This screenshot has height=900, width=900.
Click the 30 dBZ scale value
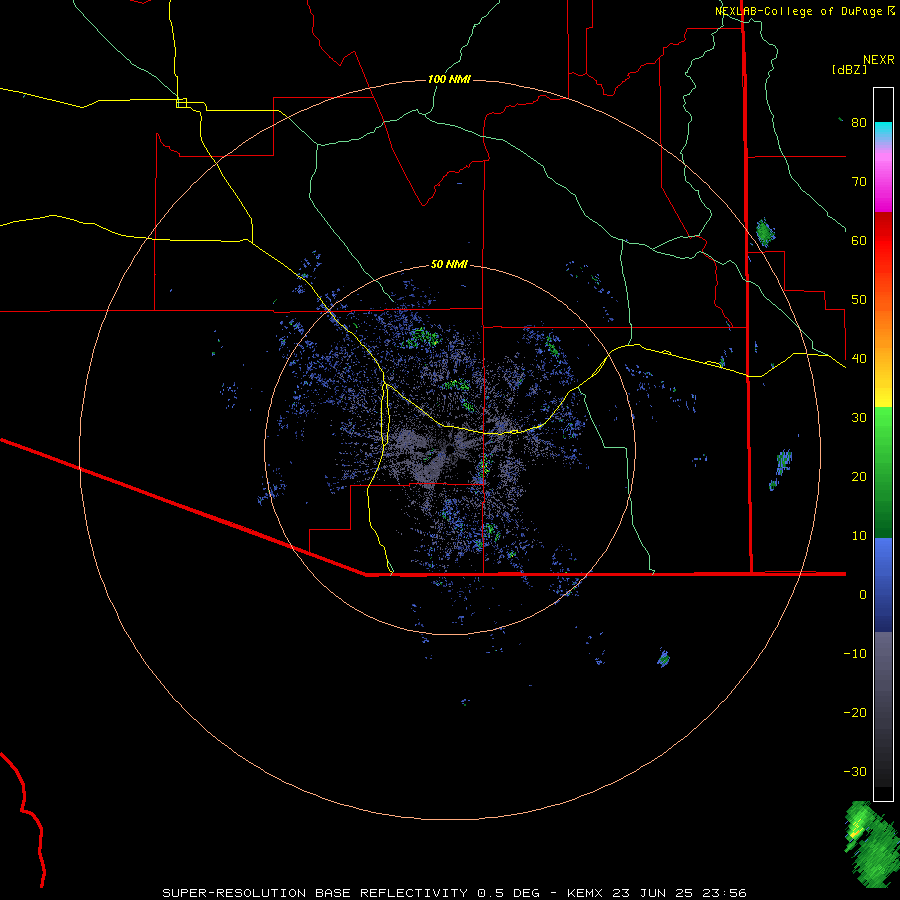click(x=859, y=417)
